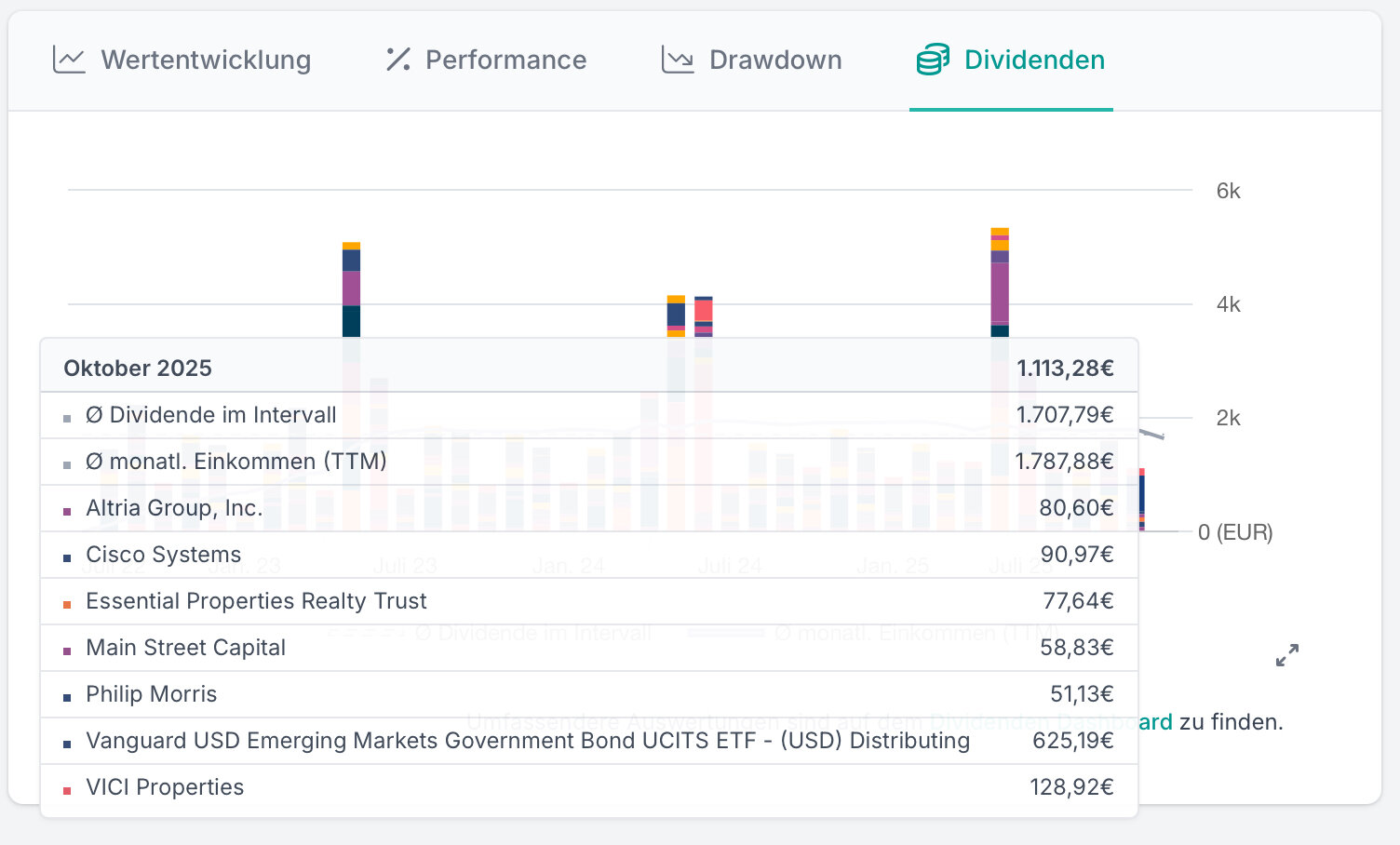Viewport: 1400px width, 845px height.
Task: Click the Performance percent icon
Action: 398,60
